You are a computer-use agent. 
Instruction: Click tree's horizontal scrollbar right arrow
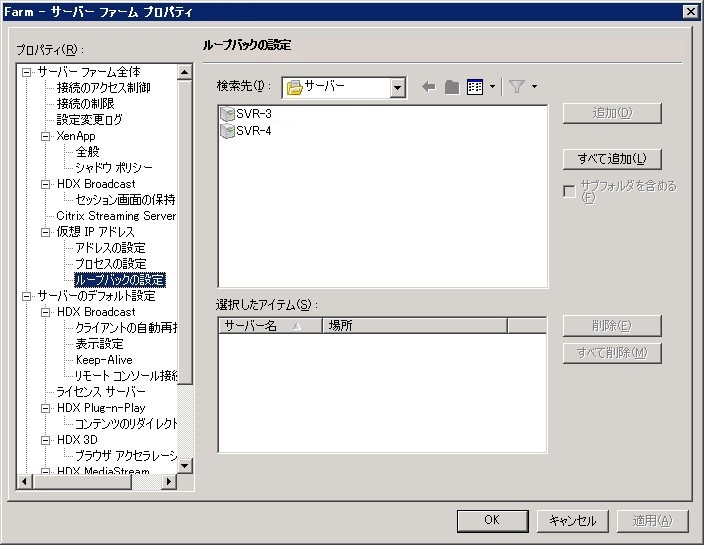pos(169,482)
